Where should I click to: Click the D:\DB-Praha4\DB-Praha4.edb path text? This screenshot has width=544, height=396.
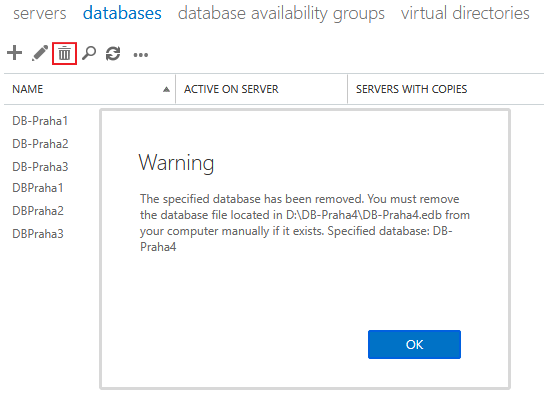[364, 215]
